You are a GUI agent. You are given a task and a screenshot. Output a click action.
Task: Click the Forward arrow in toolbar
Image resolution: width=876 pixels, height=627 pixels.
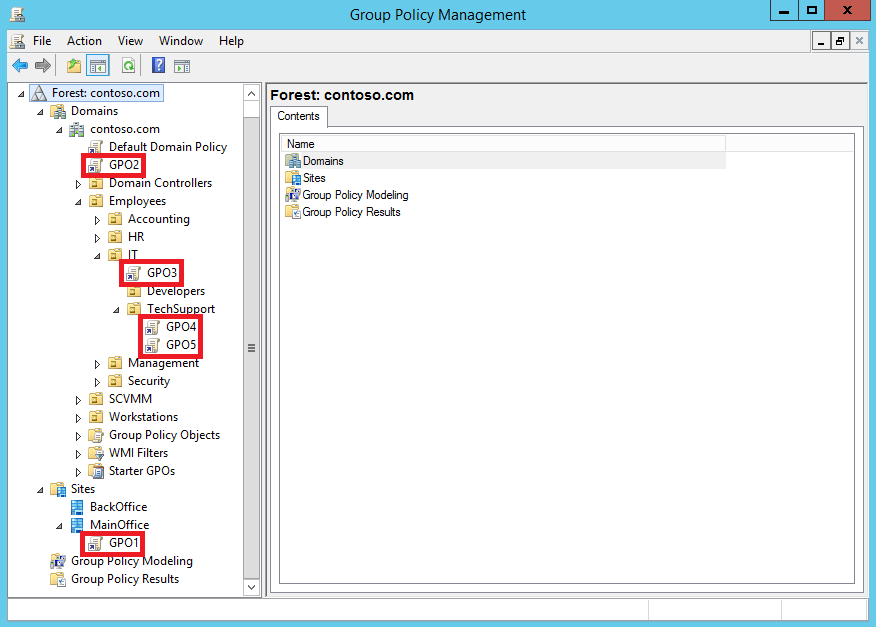[x=42, y=66]
